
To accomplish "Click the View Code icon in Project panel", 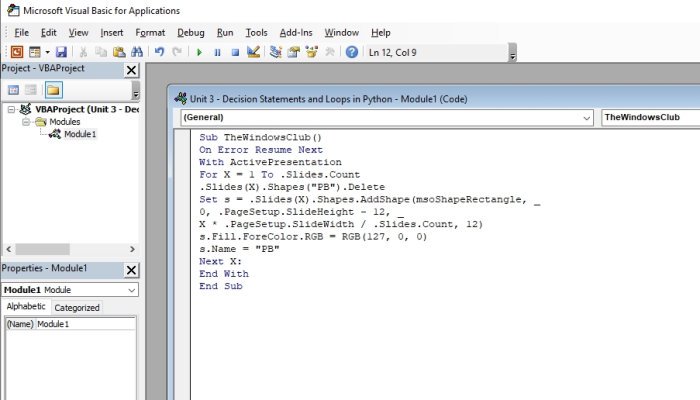I will (x=13, y=90).
